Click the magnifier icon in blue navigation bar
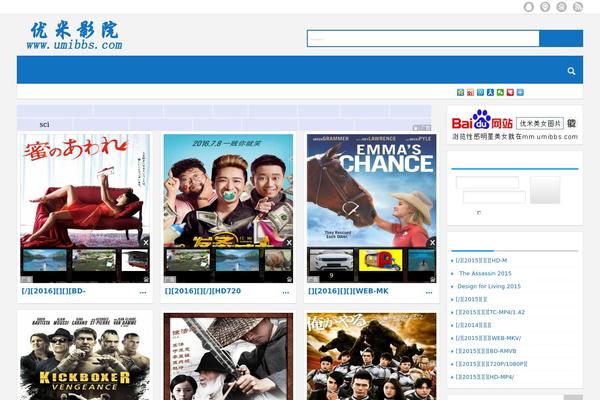 click(x=571, y=71)
